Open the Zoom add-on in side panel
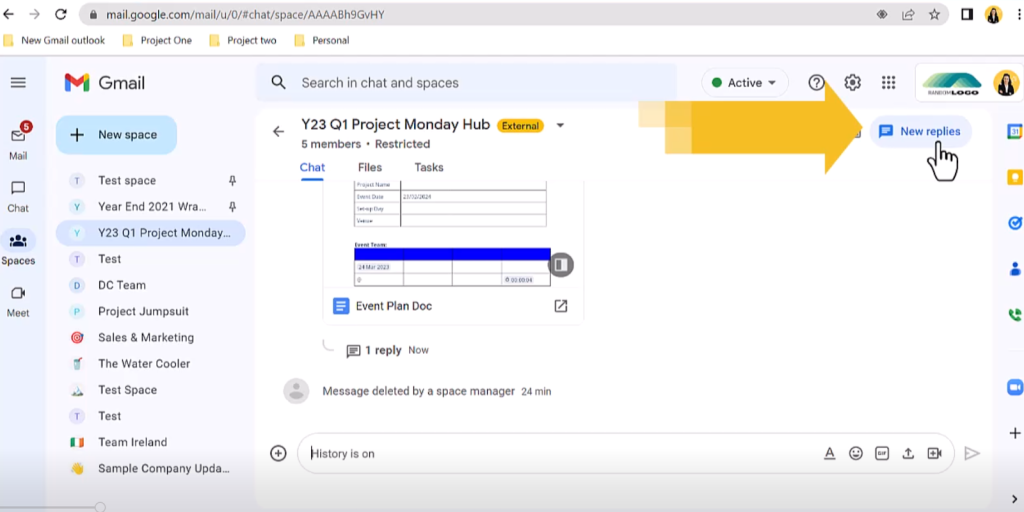This screenshot has height=512, width=1024. pos(1014,387)
